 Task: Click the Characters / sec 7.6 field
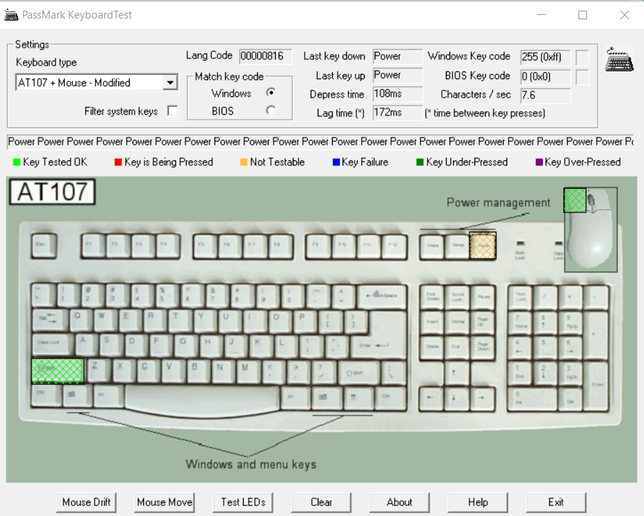[x=545, y=95]
